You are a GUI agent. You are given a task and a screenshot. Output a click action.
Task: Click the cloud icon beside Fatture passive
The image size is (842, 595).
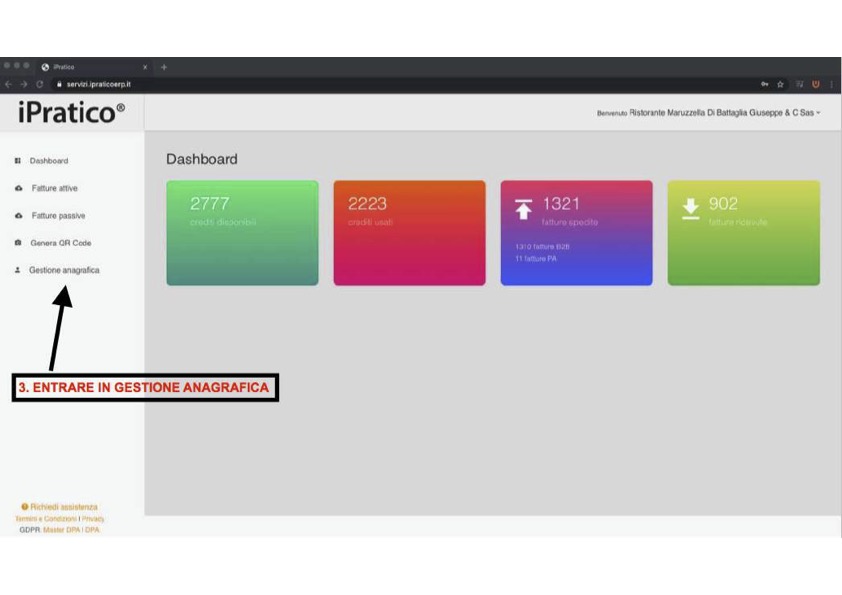(x=18, y=216)
